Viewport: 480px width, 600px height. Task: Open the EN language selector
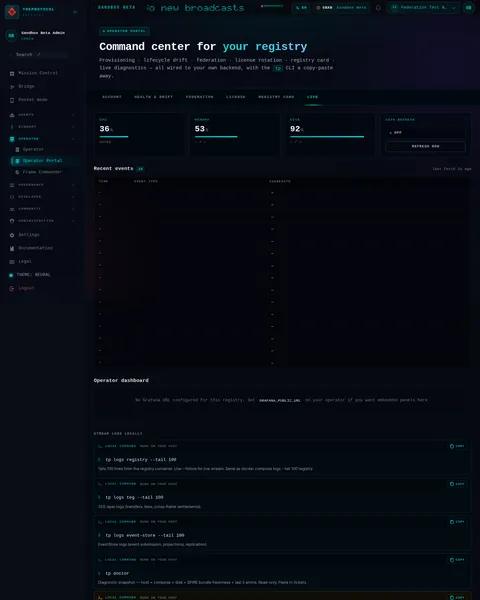tap(301, 8)
